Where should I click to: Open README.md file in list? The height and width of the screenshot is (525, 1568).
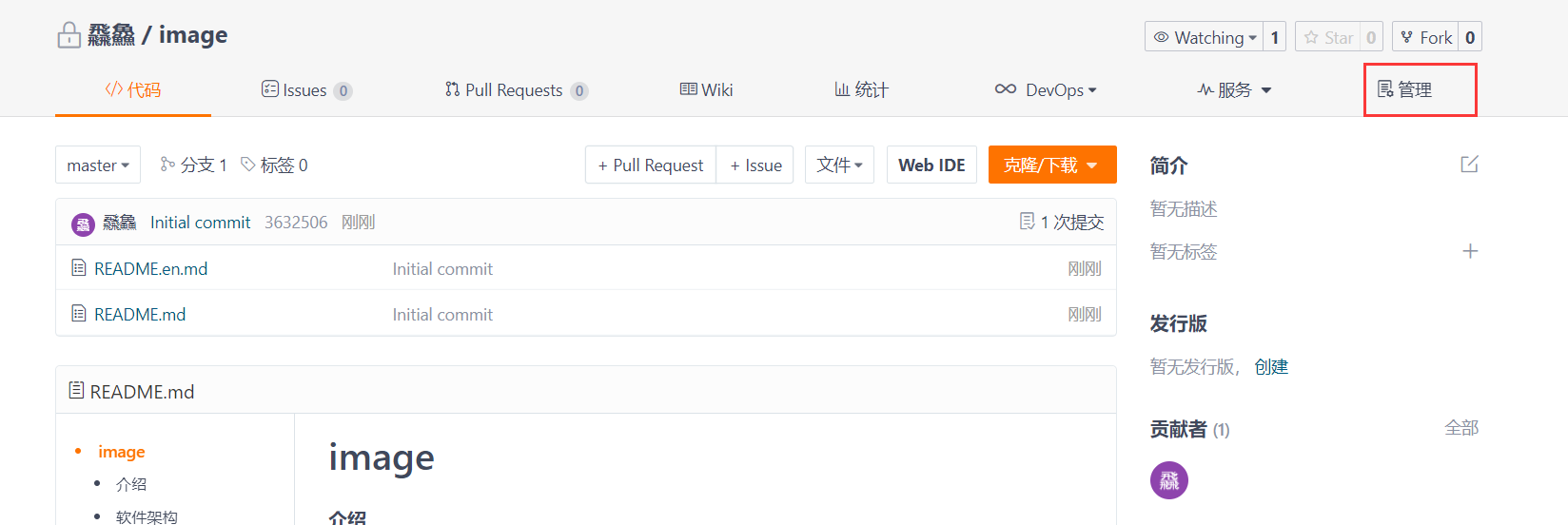pos(140,314)
